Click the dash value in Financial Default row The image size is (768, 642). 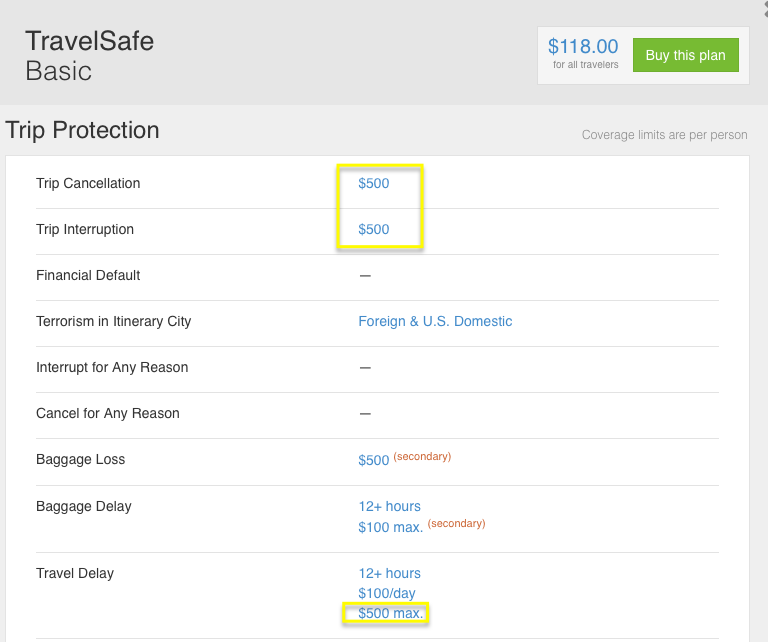pyautogui.click(x=365, y=276)
